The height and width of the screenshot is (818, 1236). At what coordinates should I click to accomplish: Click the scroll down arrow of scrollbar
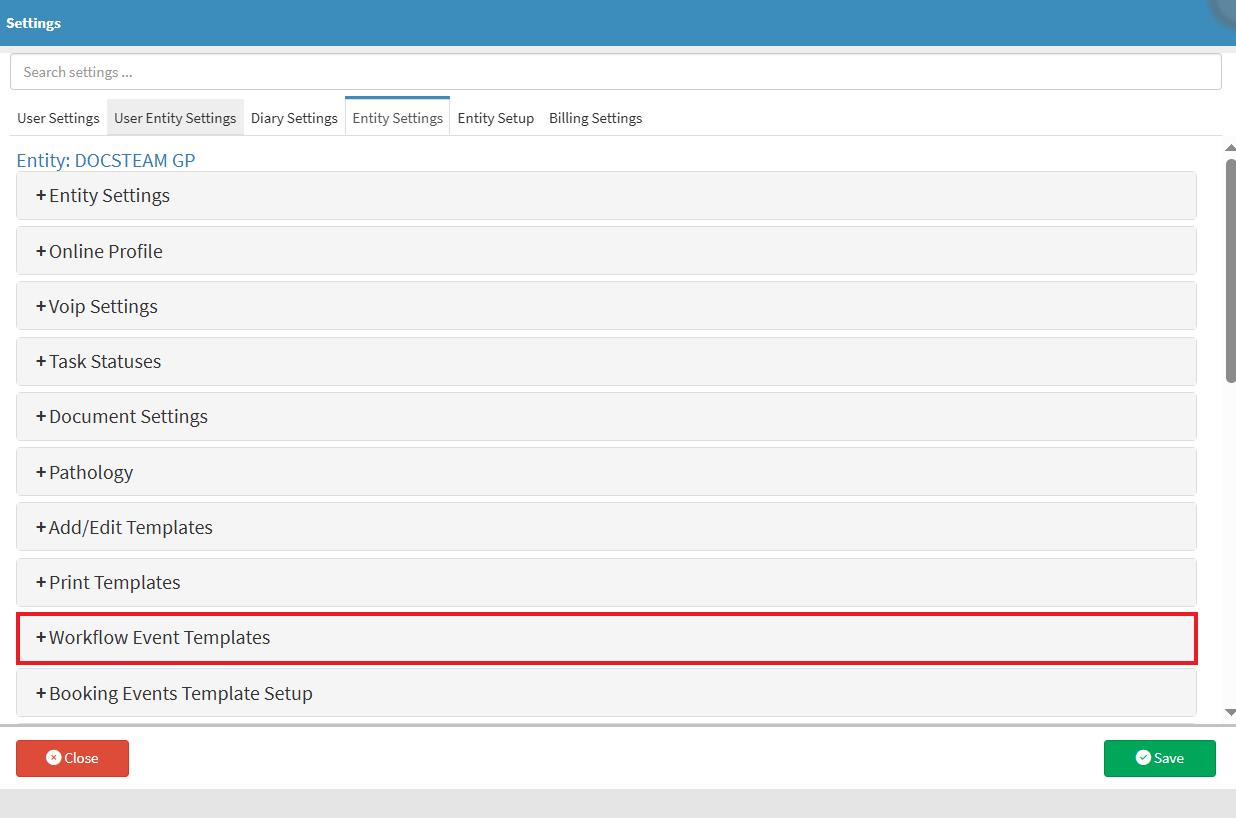[1230, 712]
